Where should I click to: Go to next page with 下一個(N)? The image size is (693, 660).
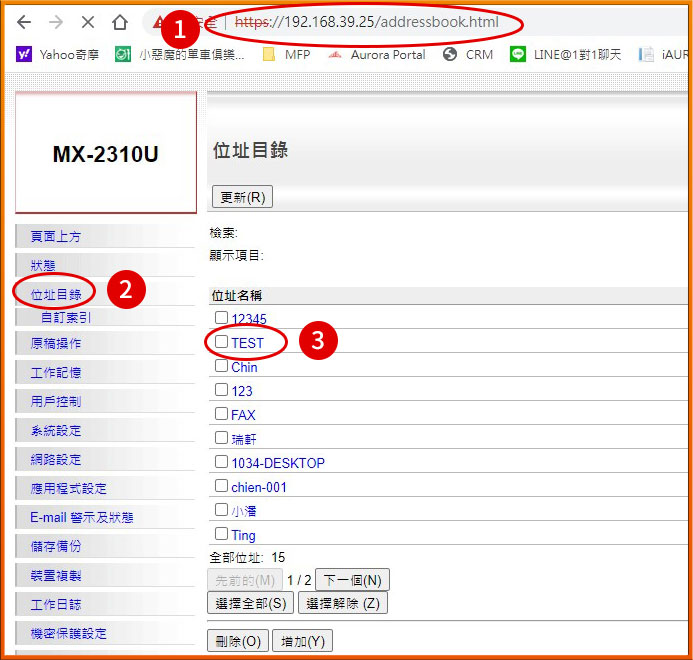[353, 580]
